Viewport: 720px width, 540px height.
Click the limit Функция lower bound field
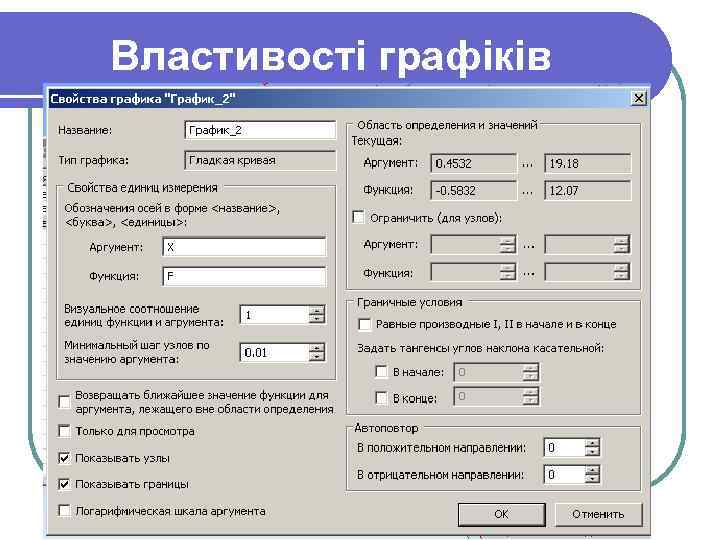click(x=465, y=272)
